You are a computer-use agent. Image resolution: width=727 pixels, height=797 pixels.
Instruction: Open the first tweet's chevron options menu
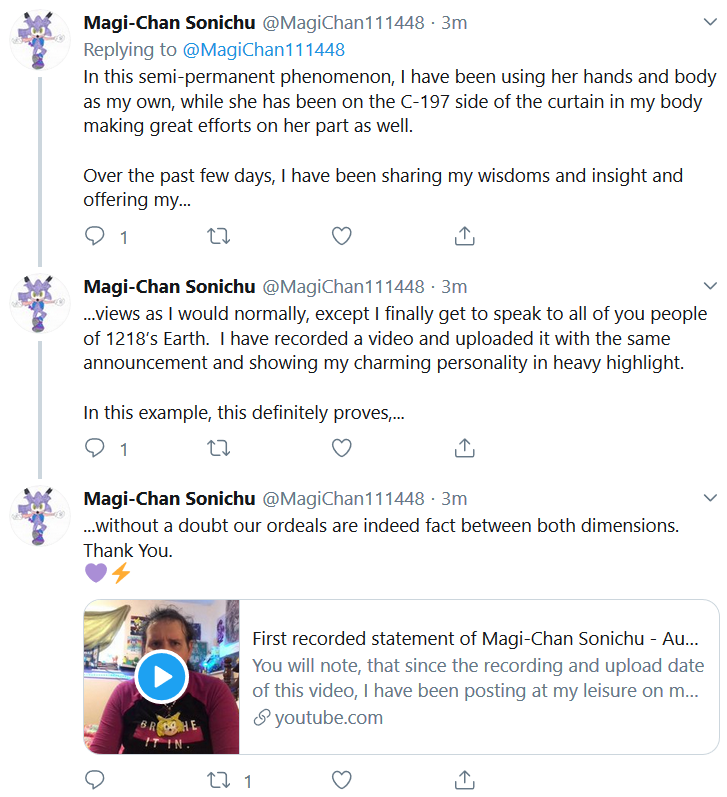(710, 22)
